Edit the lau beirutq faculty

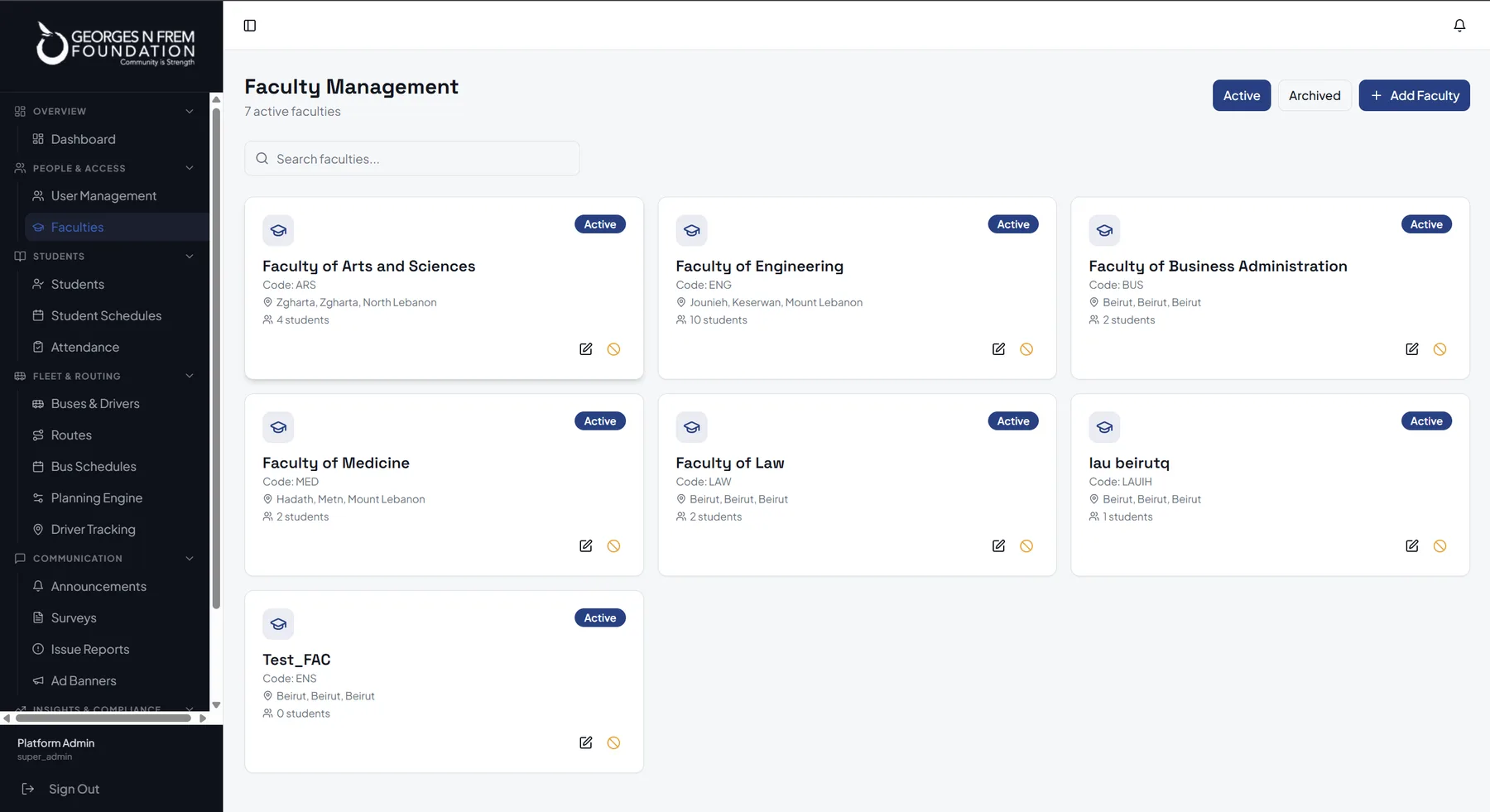tap(1412, 546)
